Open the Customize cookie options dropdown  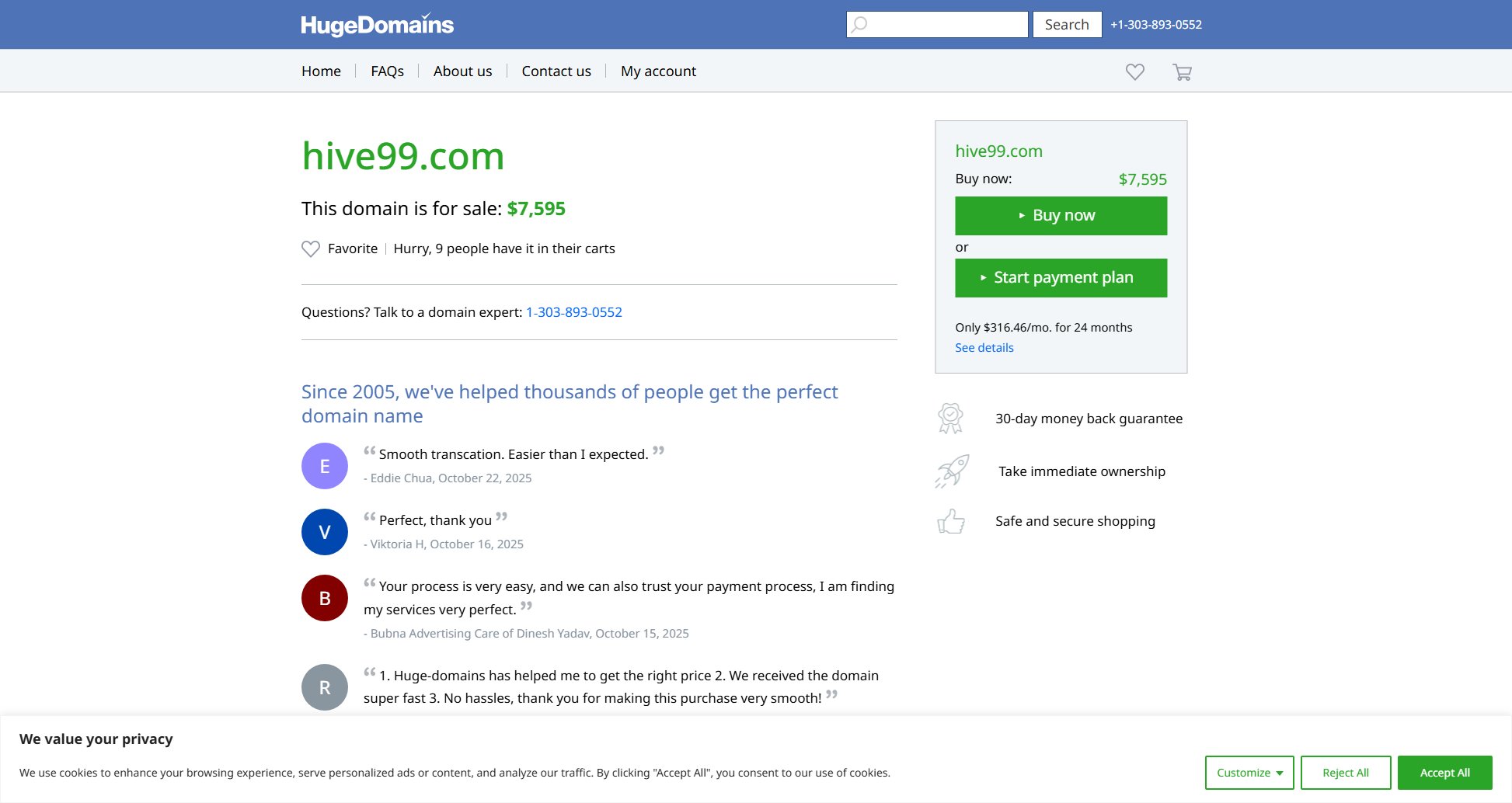pos(1248,772)
